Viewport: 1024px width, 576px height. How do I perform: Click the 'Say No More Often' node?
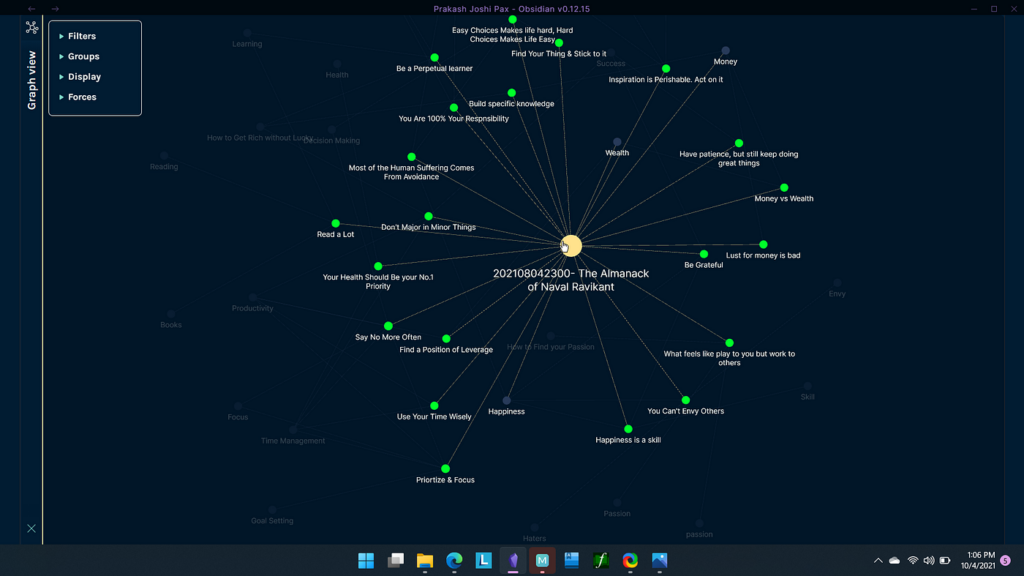pos(388,326)
